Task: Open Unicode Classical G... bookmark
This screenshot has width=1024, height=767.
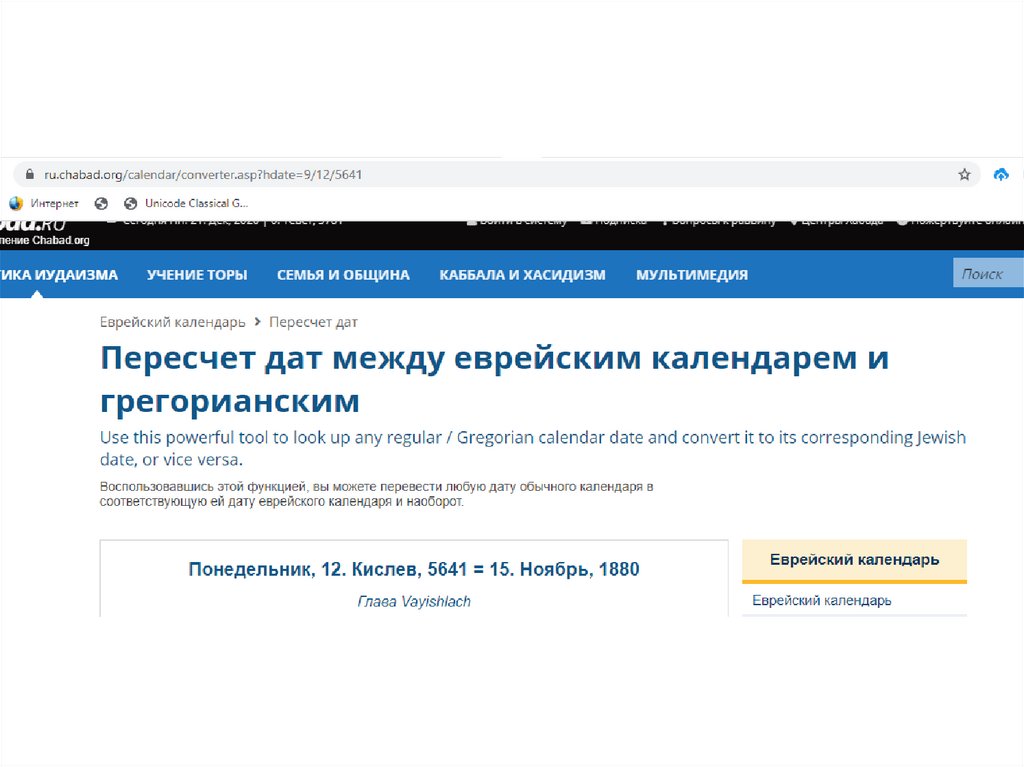Action: (186, 203)
